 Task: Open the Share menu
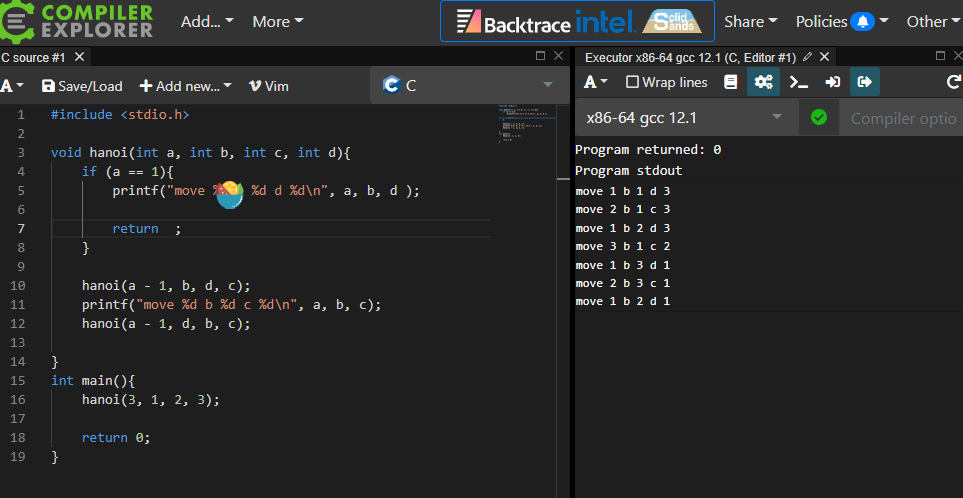pos(750,21)
